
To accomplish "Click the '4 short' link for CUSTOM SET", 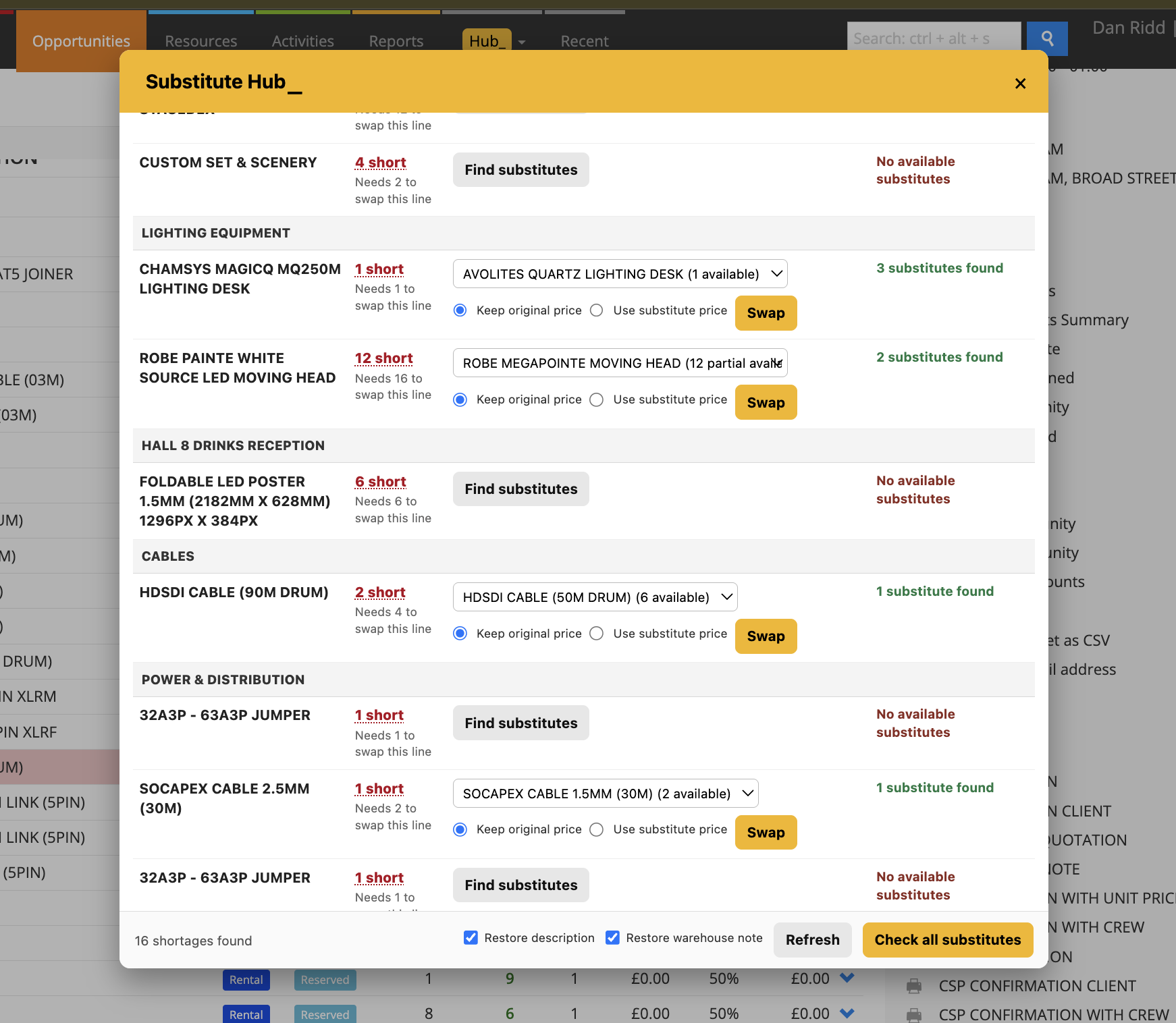I will coord(381,163).
